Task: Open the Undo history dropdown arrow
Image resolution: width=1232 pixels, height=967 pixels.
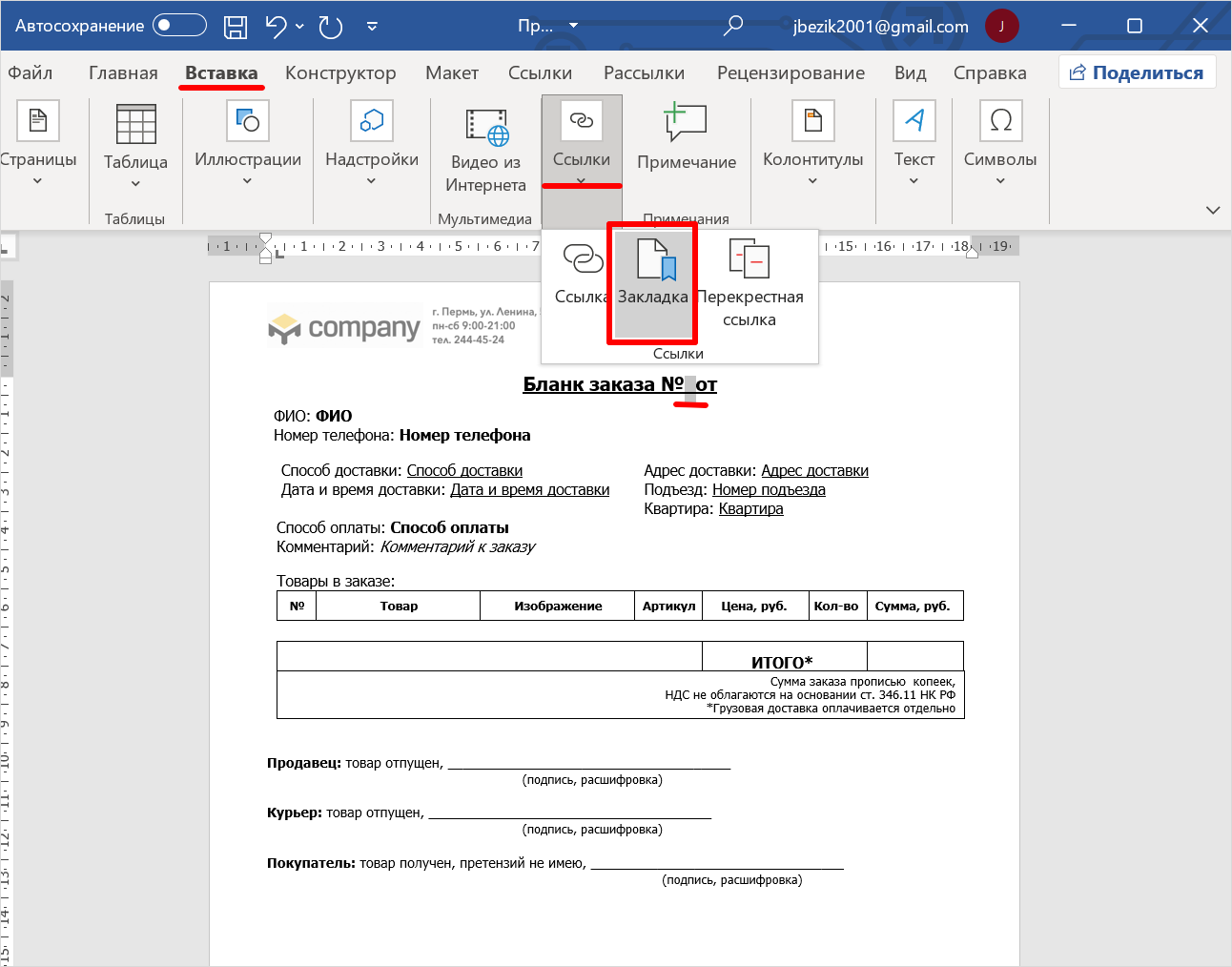Action: click(x=299, y=27)
